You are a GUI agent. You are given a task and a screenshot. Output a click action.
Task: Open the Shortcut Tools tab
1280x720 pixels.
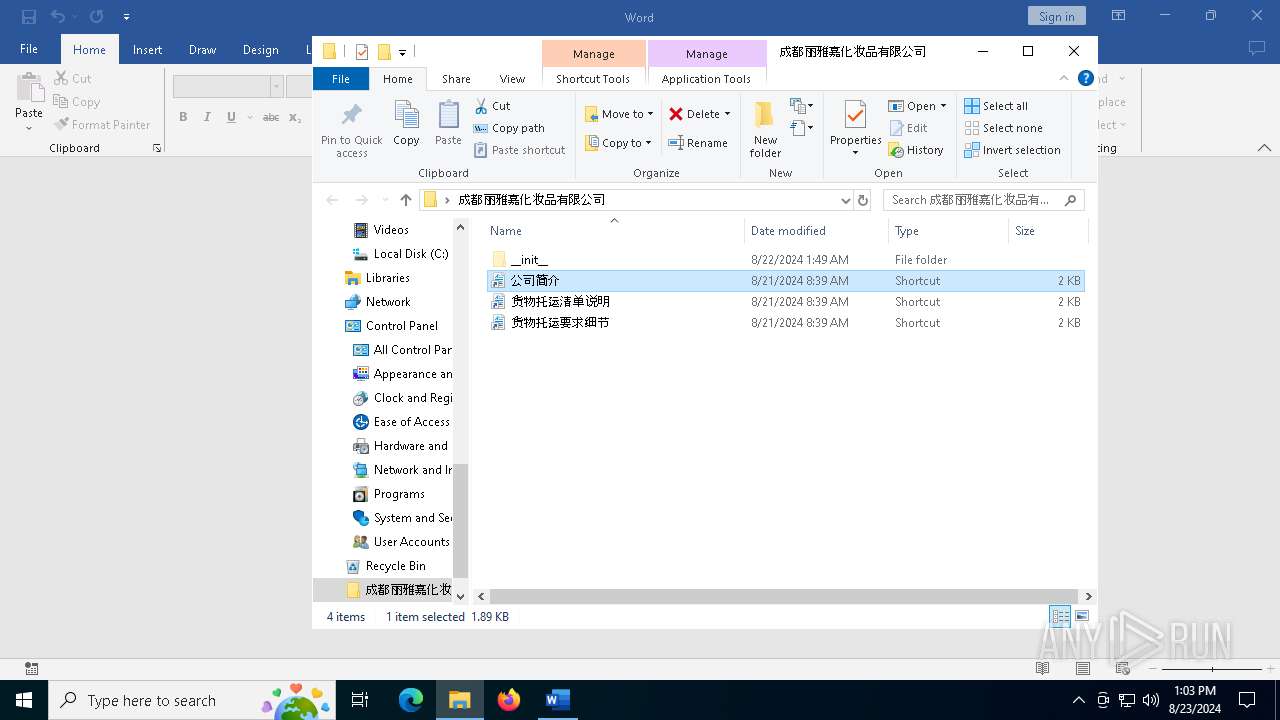click(593, 79)
